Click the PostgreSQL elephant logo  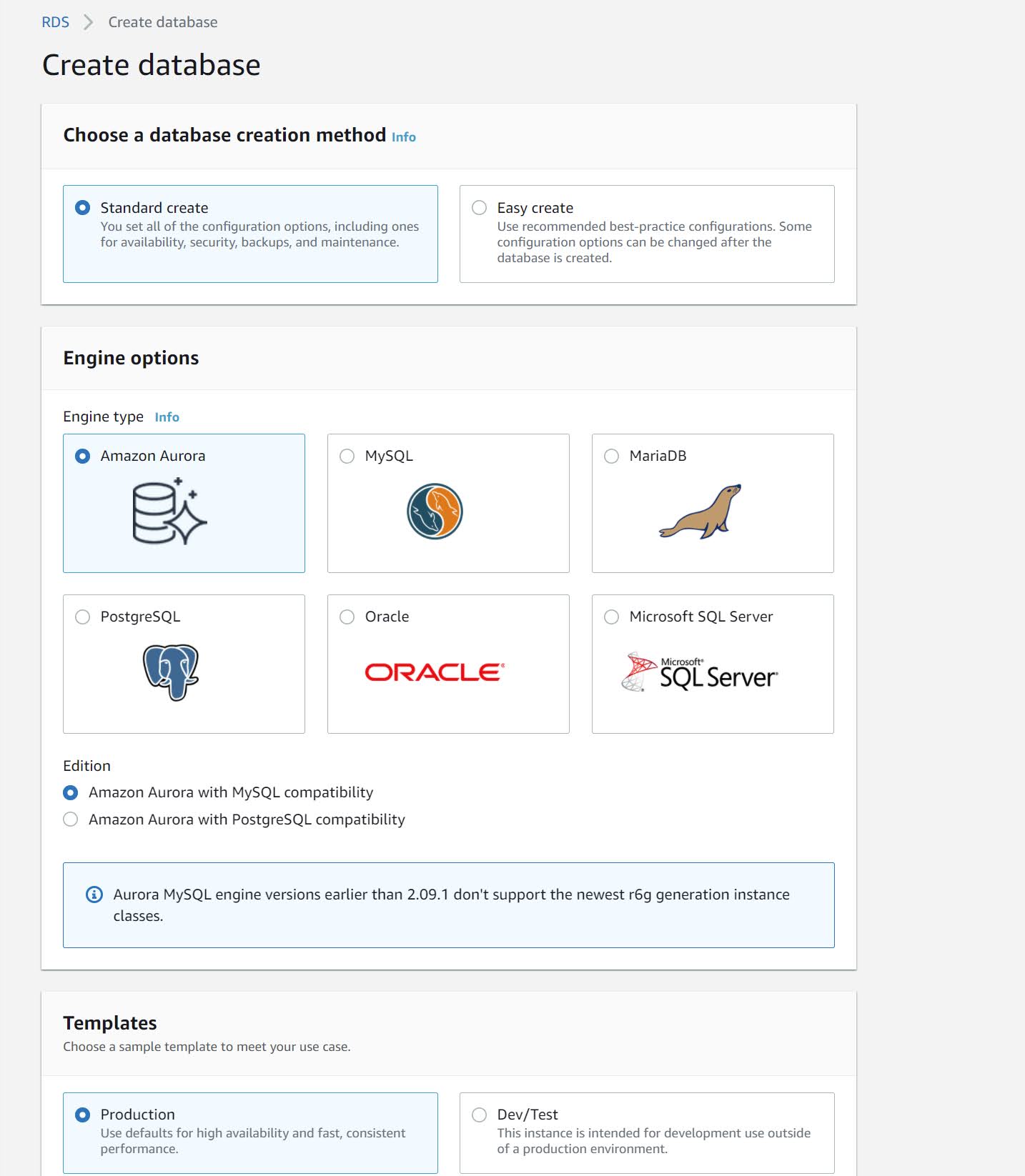click(171, 672)
